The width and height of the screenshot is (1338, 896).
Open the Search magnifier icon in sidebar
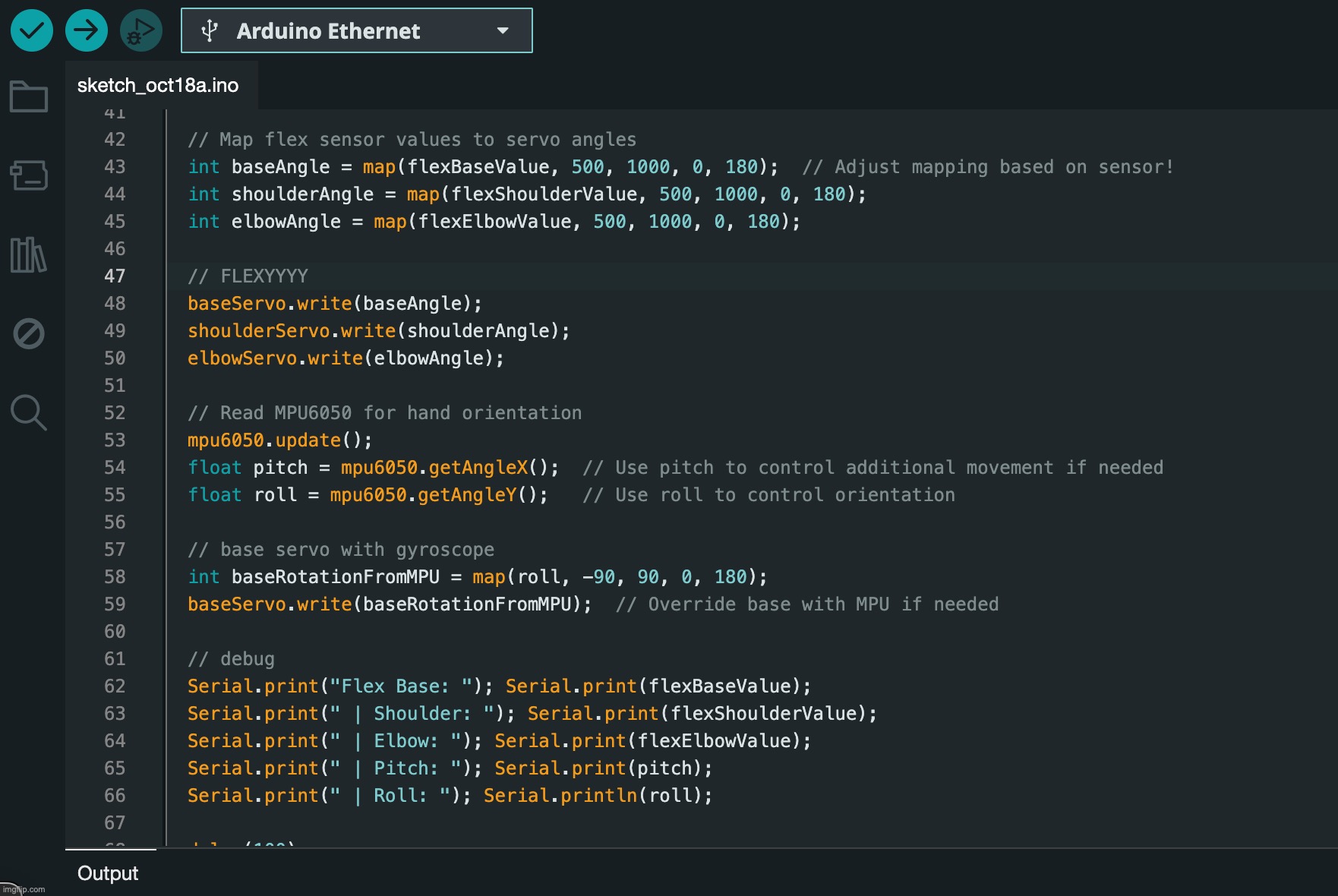coord(29,412)
